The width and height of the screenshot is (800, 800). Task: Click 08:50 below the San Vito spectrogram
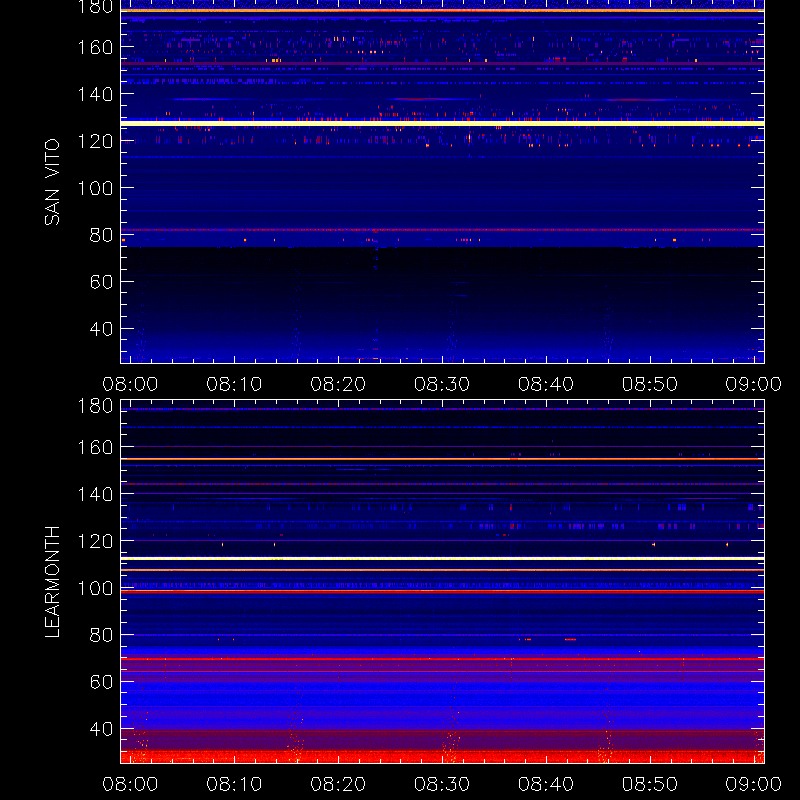(650, 384)
